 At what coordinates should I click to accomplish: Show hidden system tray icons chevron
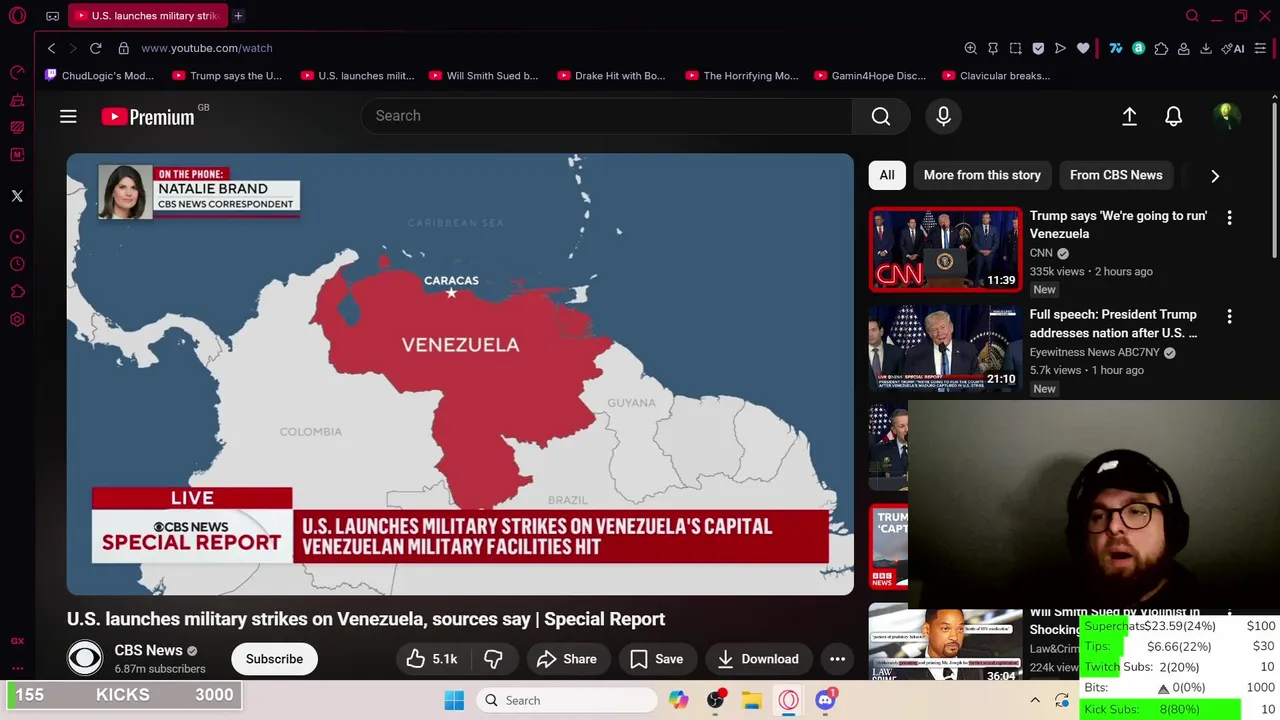[x=1035, y=700]
